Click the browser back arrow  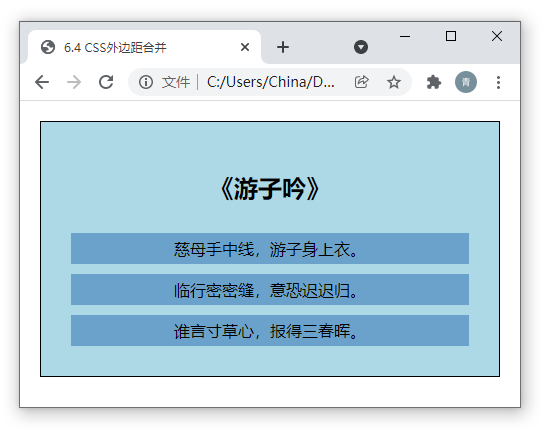click(42, 82)
